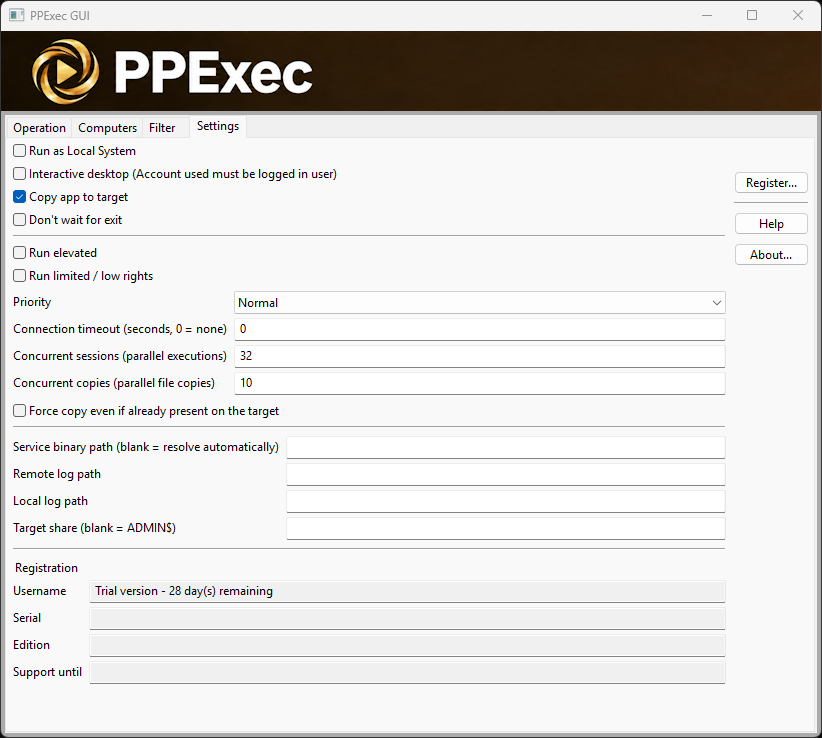Click the Register... button

pos(771,183)
